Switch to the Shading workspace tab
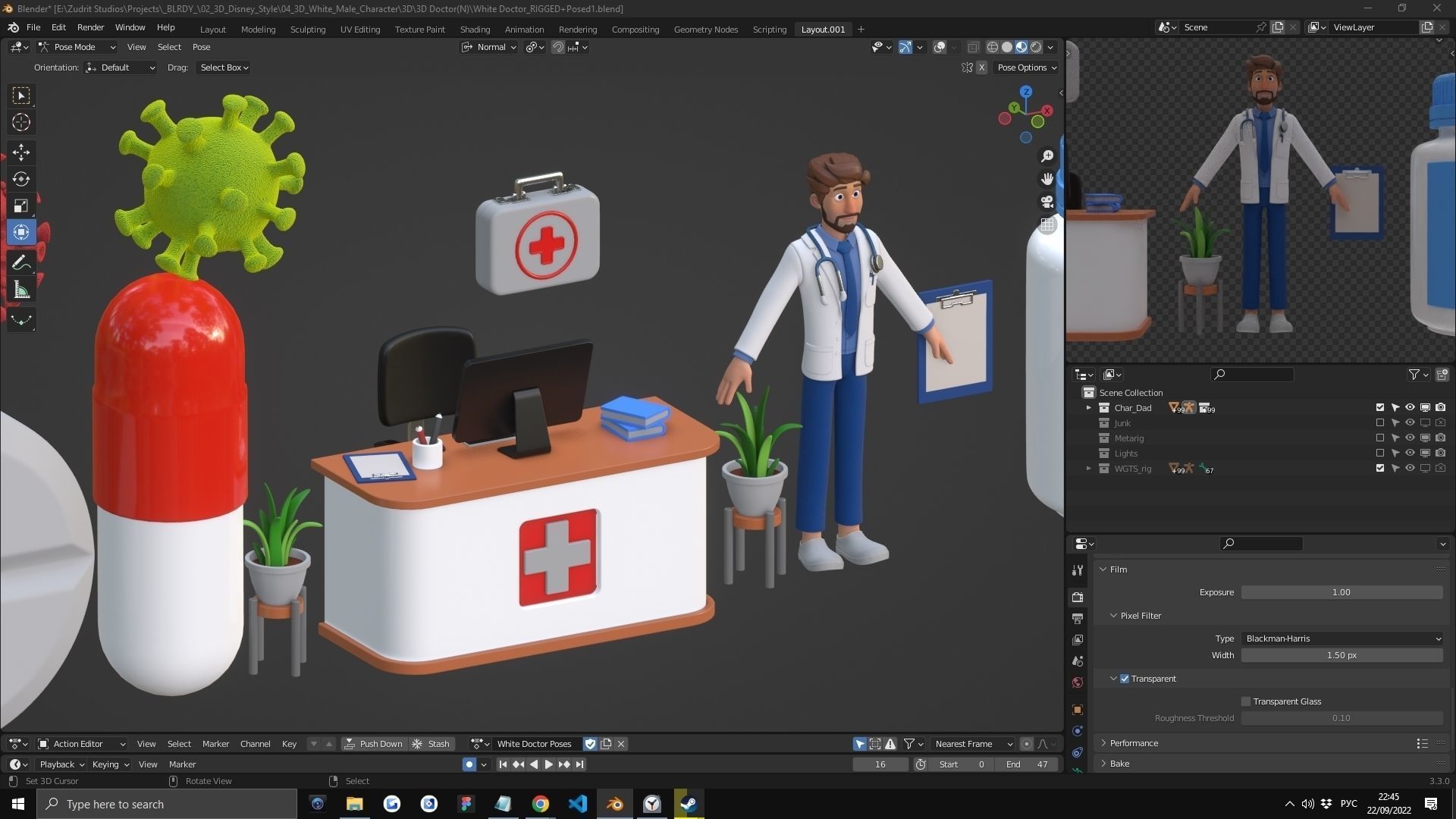Screen dimensions: 1456x819 pyautogui.click(x=475, y=30)
